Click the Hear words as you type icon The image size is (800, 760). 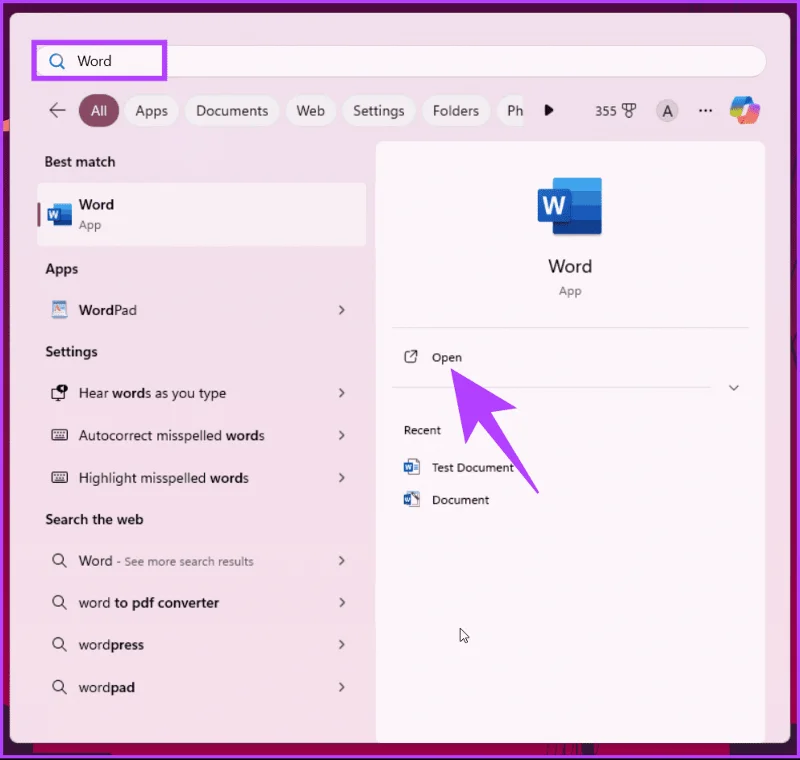click(59, 393)
